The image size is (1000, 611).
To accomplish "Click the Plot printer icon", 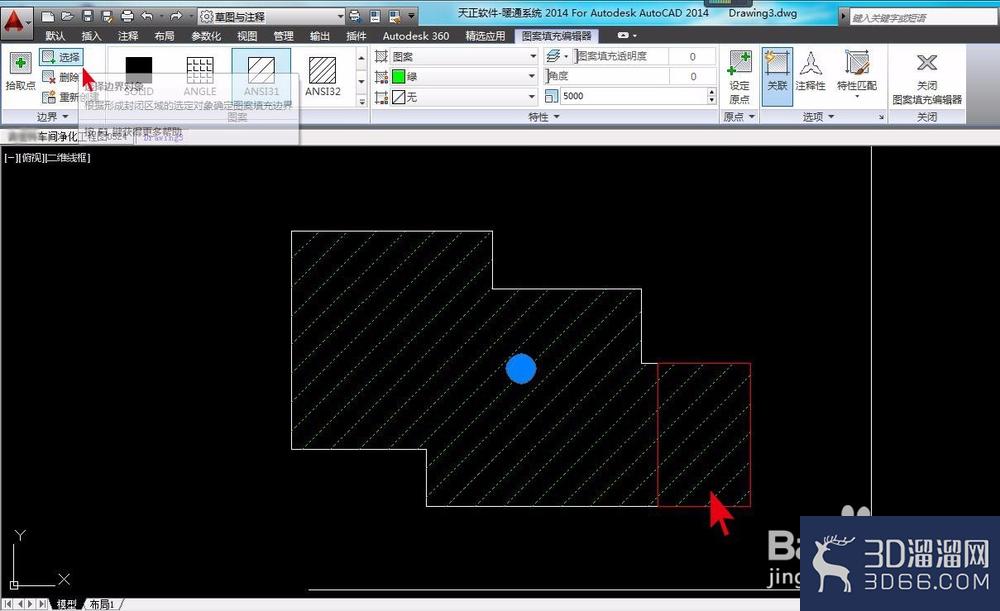I will 128,16.
